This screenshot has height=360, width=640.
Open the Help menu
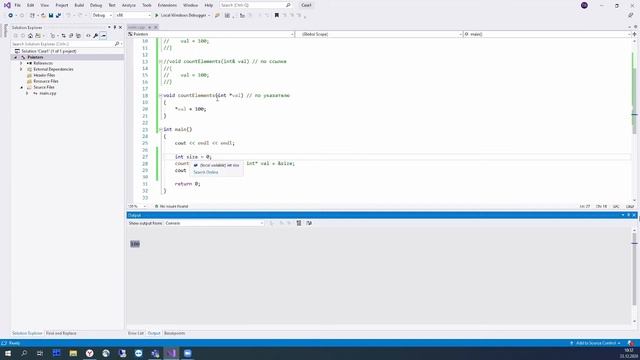click(209, 5)
